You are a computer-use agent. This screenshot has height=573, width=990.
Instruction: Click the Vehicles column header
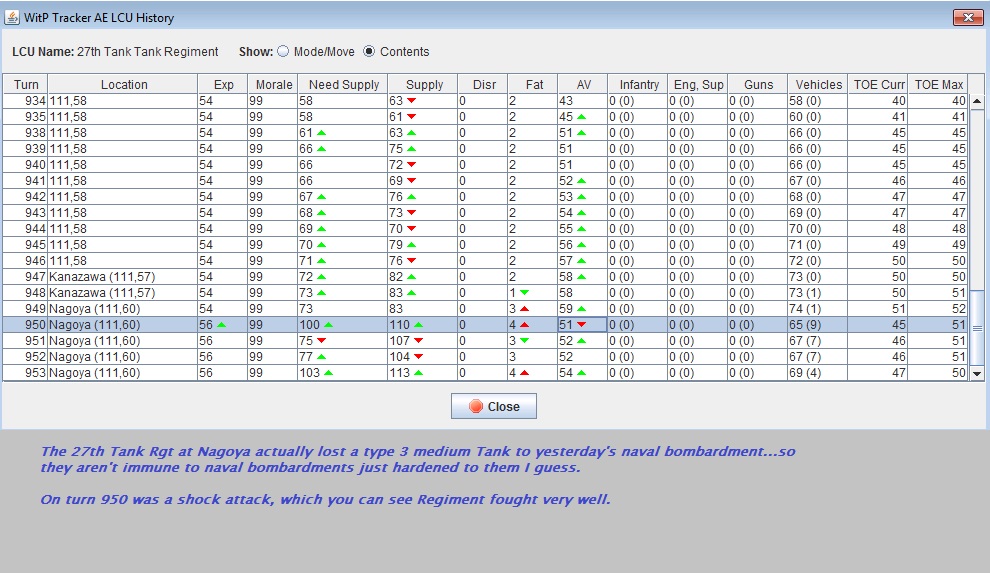pyautogui.click(x=818, y=85)
